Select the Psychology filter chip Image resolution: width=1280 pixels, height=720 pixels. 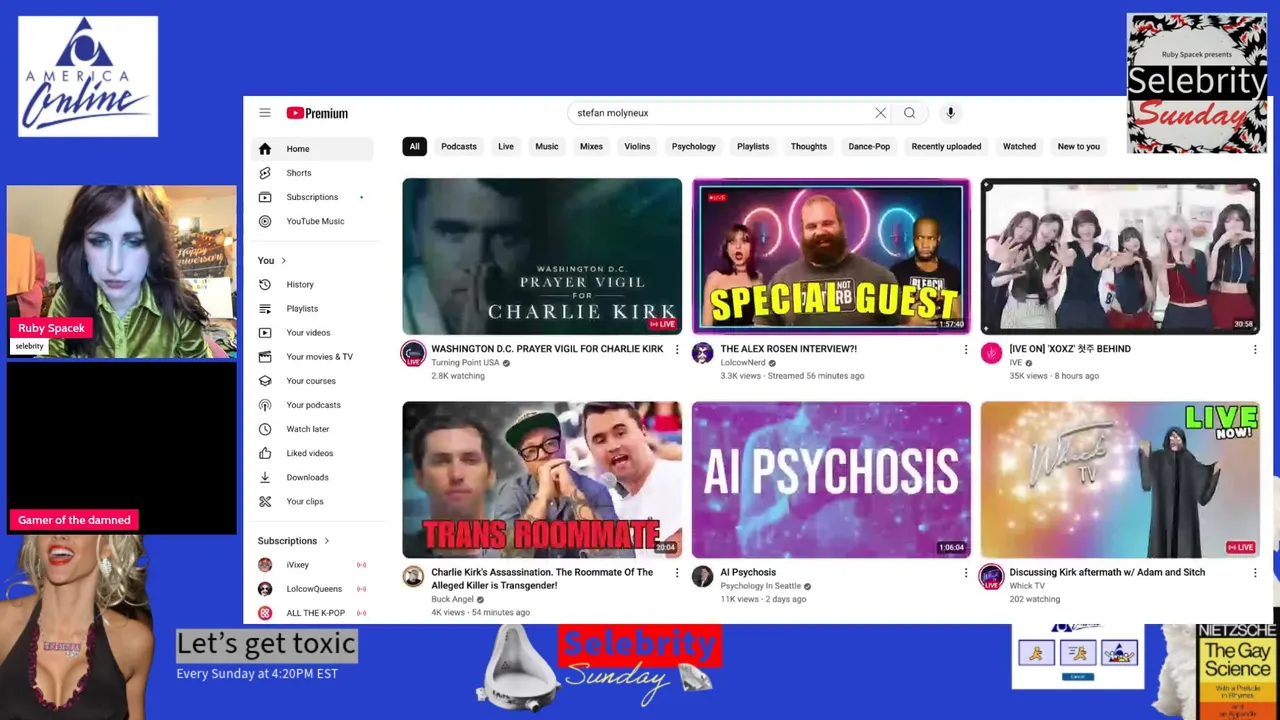(694, 146)
